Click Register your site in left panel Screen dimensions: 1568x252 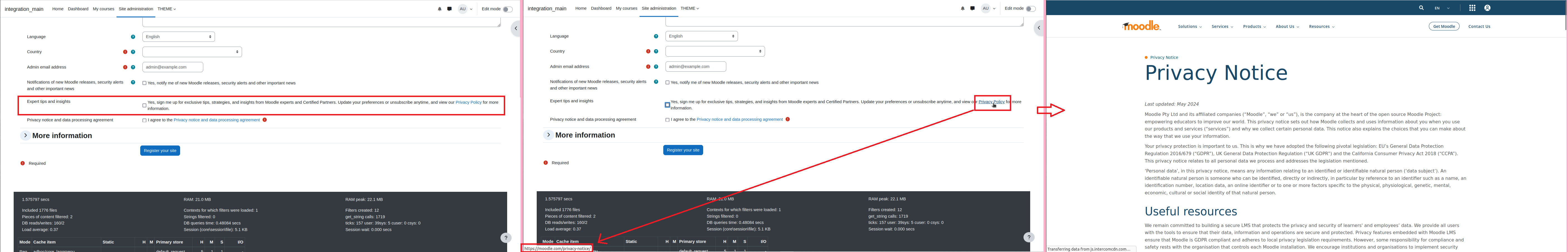(x=160, y=150)
